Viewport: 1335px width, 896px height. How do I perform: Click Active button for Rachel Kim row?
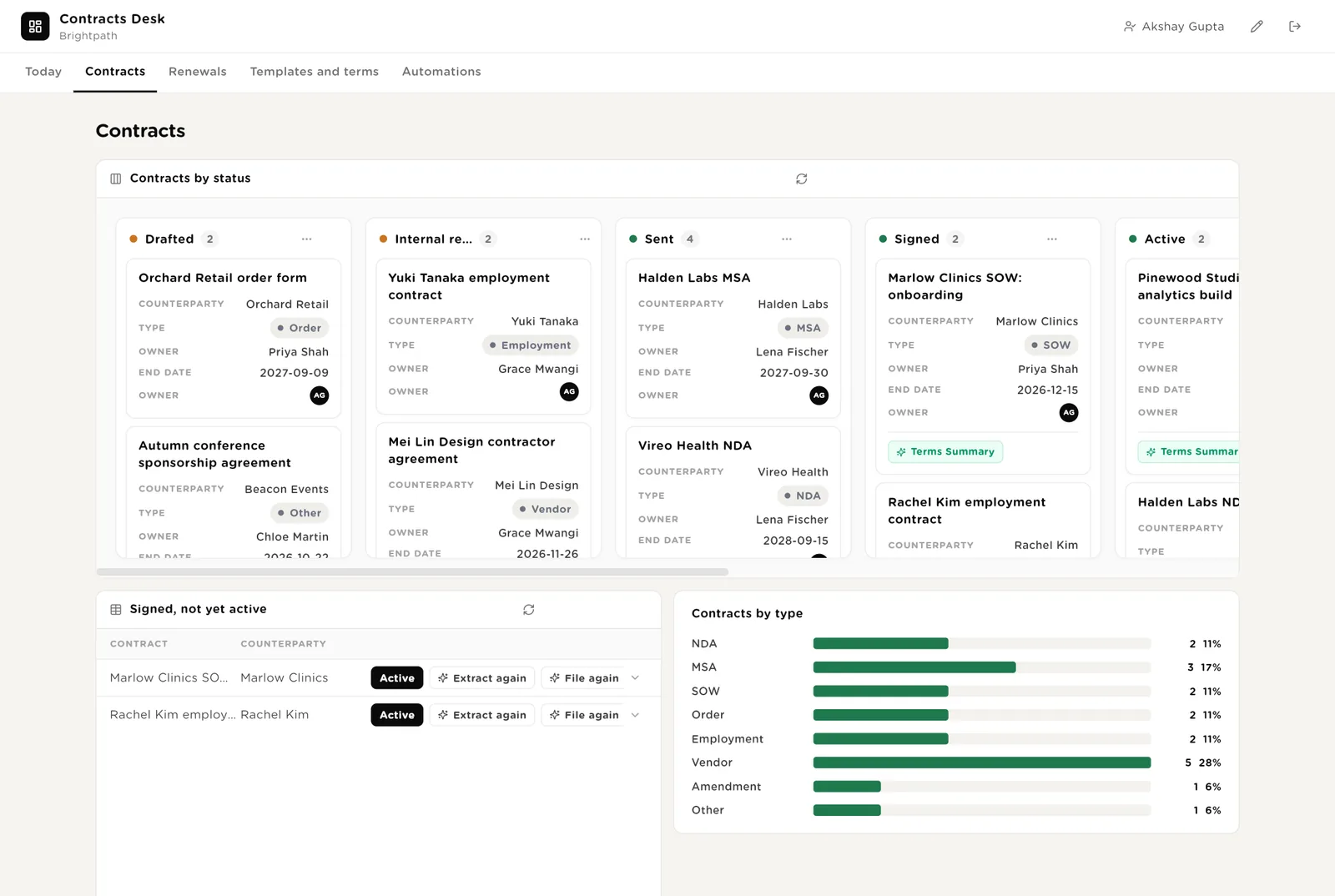(397, 715)
